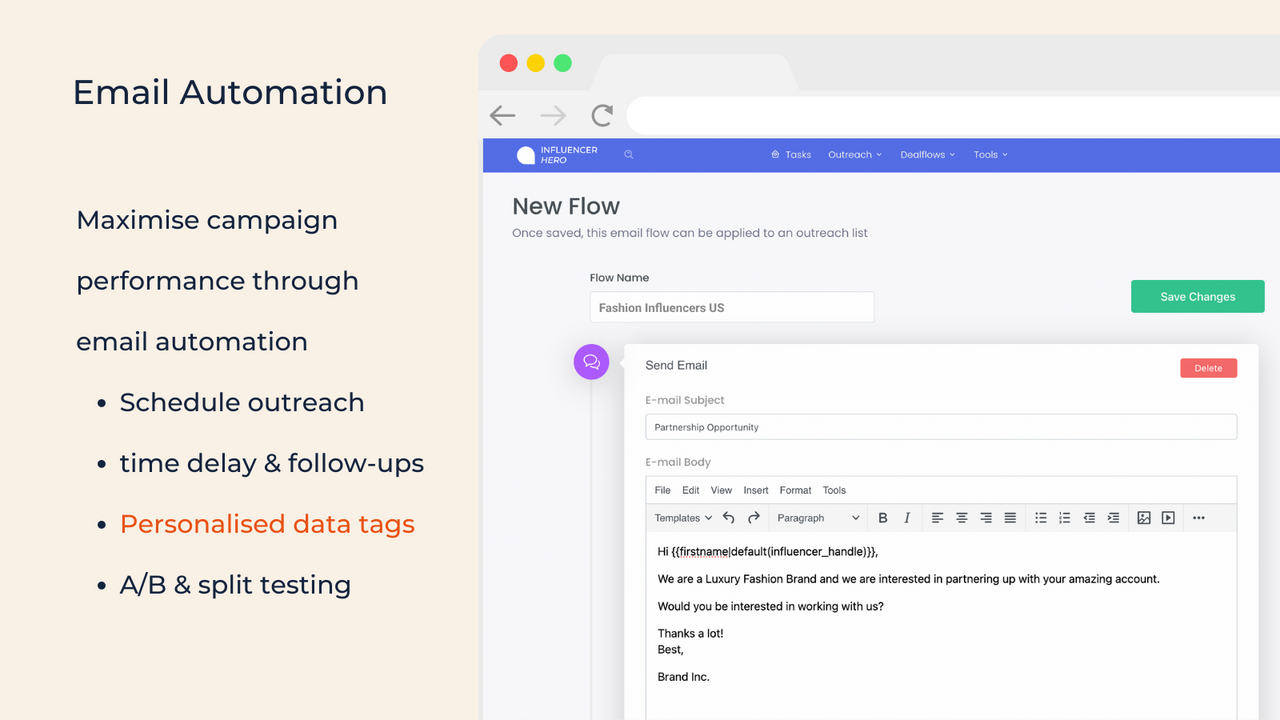Insert a bulleted list
Image resolution: width=1280 pixels, height=720 pixels.
tap(1040, 517)
